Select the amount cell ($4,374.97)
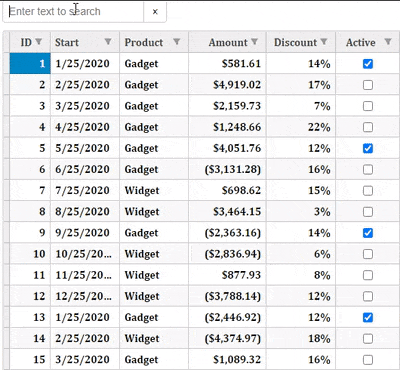The height and width of the screenshot is (370, 400). (x=227, y=338)
